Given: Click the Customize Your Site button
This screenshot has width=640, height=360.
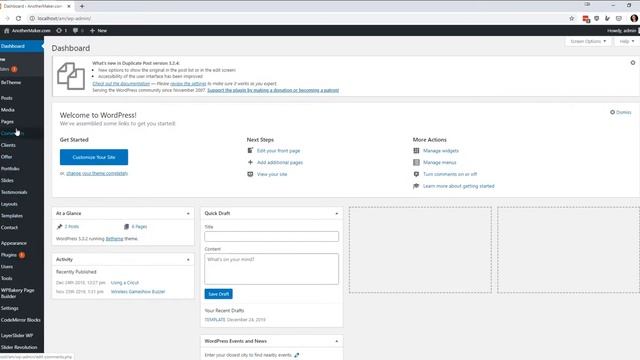Looking at the screenshot, I should (x=94, y=157).
